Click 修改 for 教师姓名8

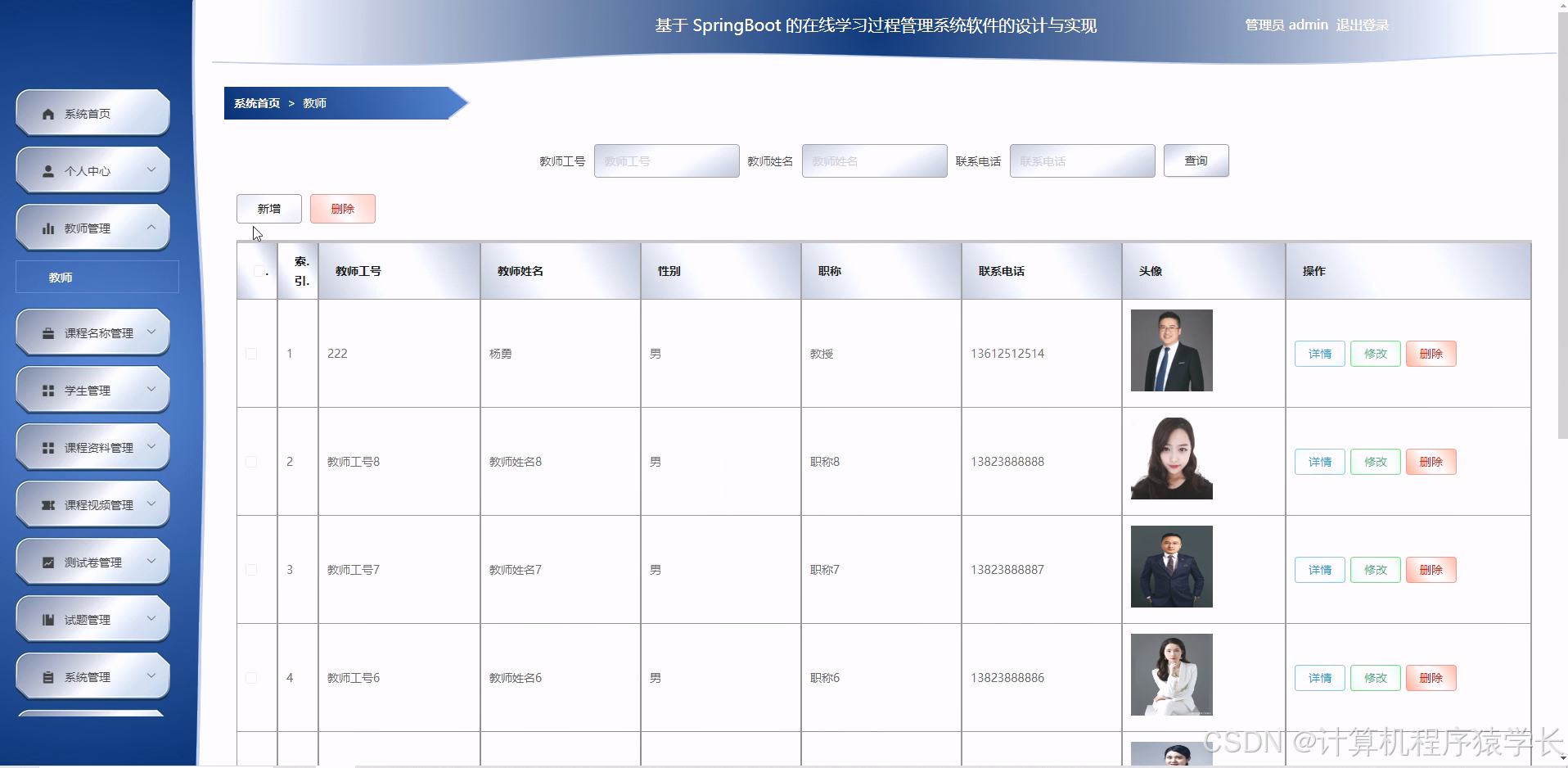click(1376, 462)
